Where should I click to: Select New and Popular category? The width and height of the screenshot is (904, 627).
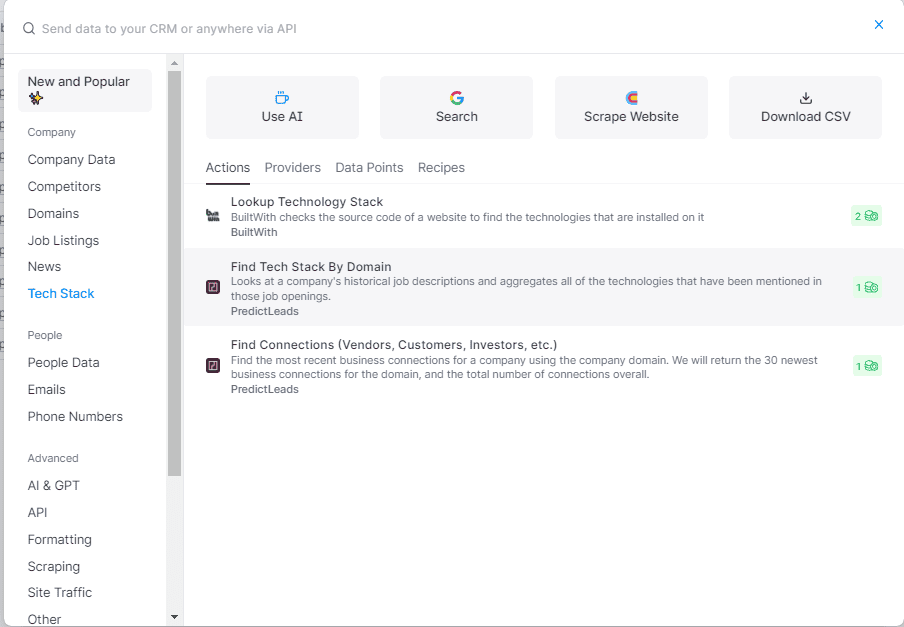pos(85,90)
